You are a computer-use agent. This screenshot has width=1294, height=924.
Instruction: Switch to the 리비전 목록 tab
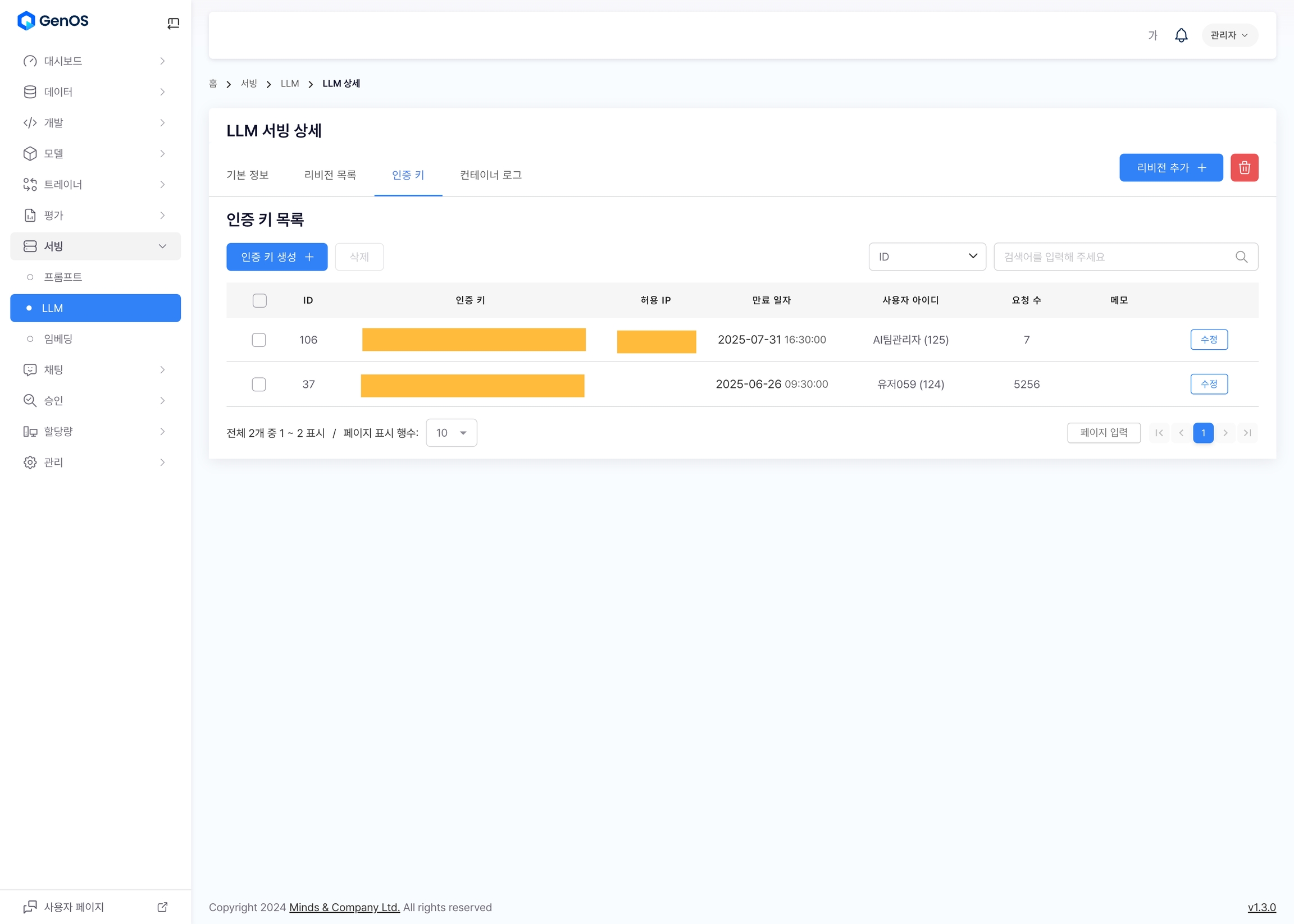coord(330,175)
